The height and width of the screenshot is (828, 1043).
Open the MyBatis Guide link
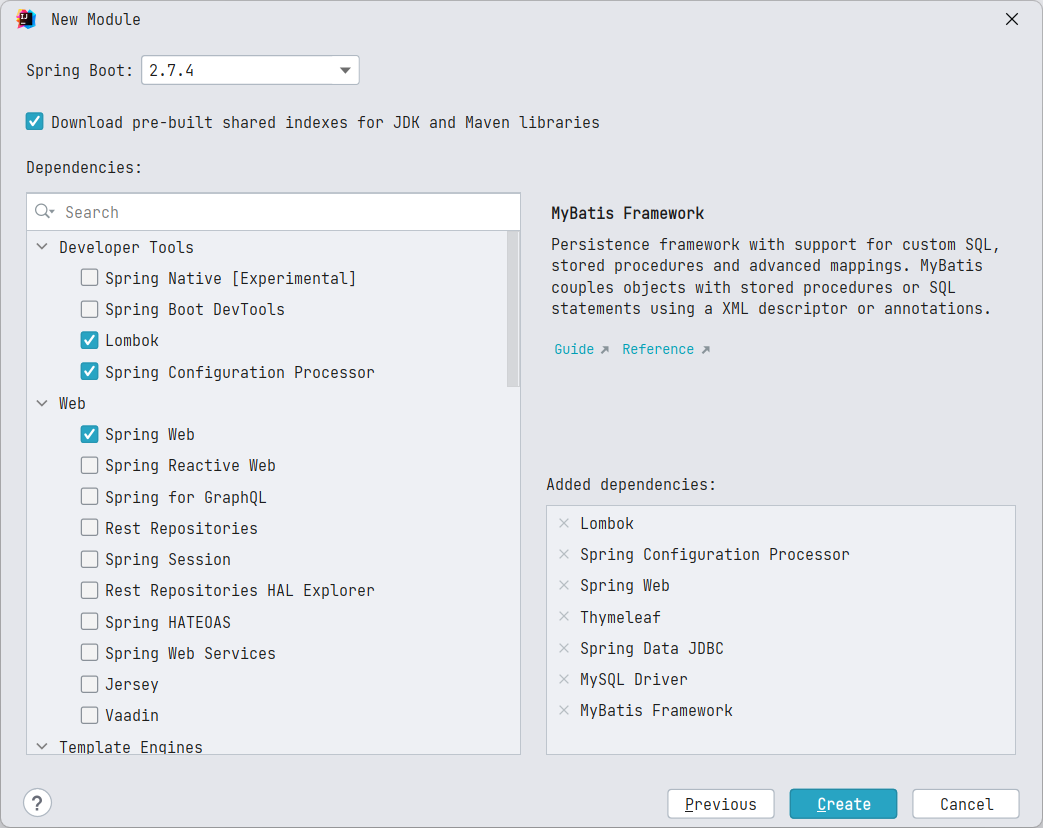pyautogui.click(x=574, y=349)
